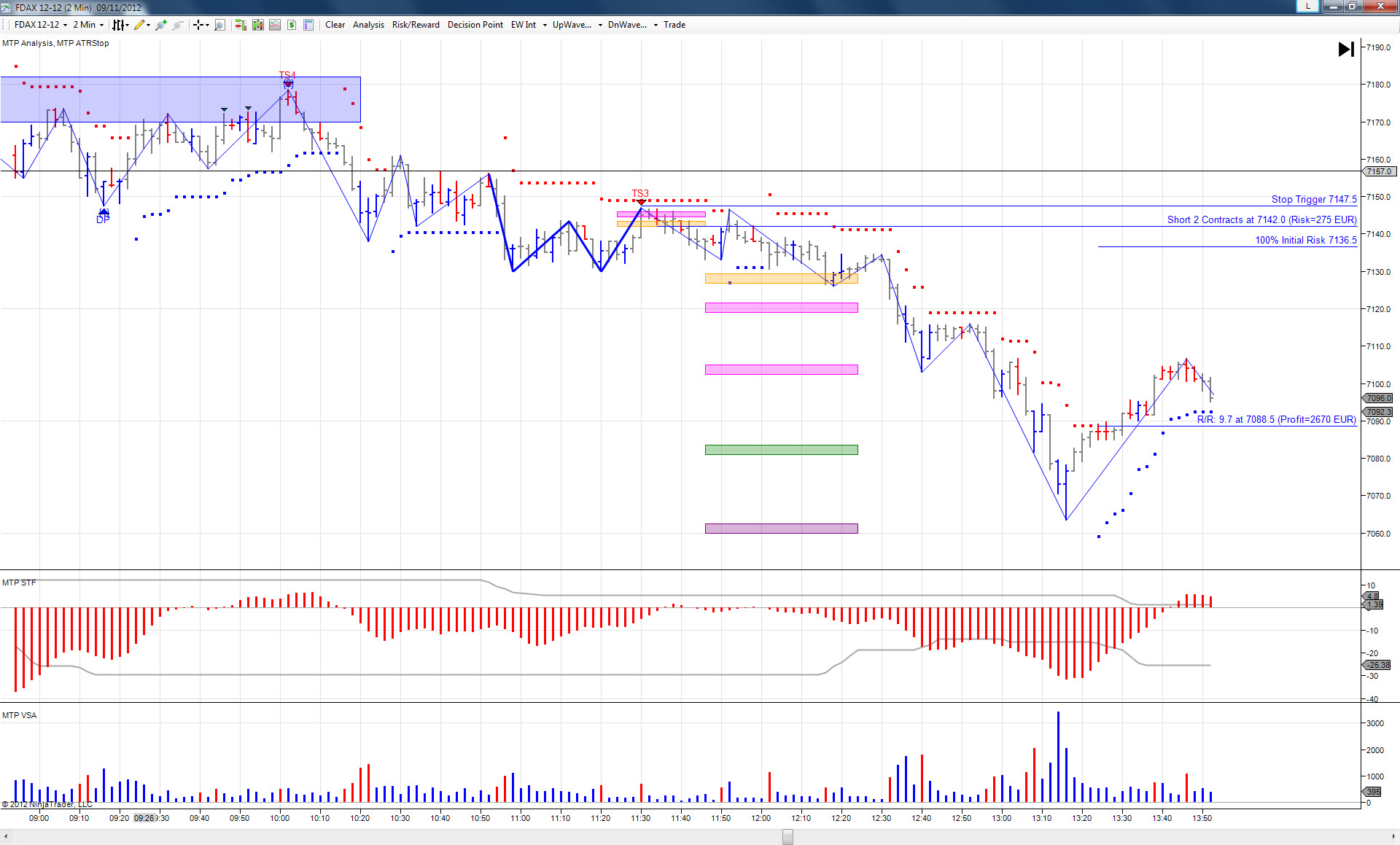
Task: Open the data box panel icon
Action: (x=308, y=25)
